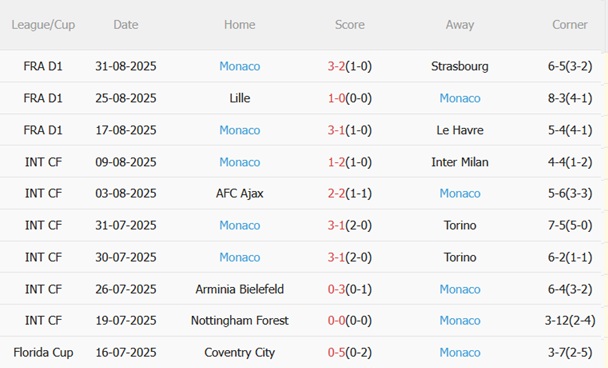Screen dimensions: 608x368
Task: Select the Score column header
Action: [x=349, y=25]
